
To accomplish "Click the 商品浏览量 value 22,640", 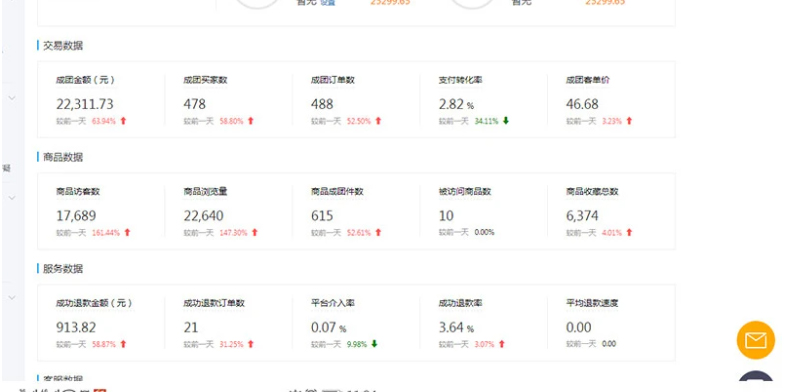I will pyautogui.click(x=203, y=216).
